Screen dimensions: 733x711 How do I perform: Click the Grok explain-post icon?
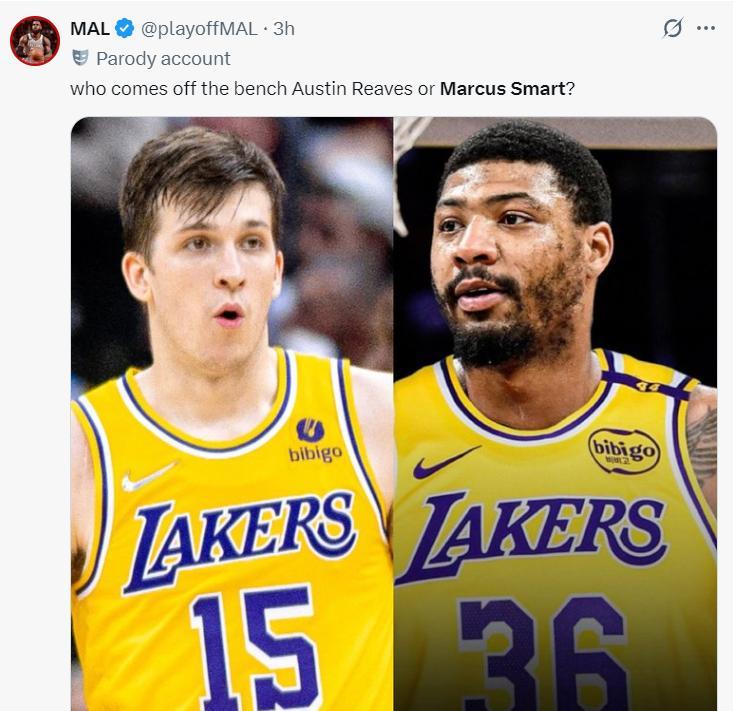click(x=673, y=28)
